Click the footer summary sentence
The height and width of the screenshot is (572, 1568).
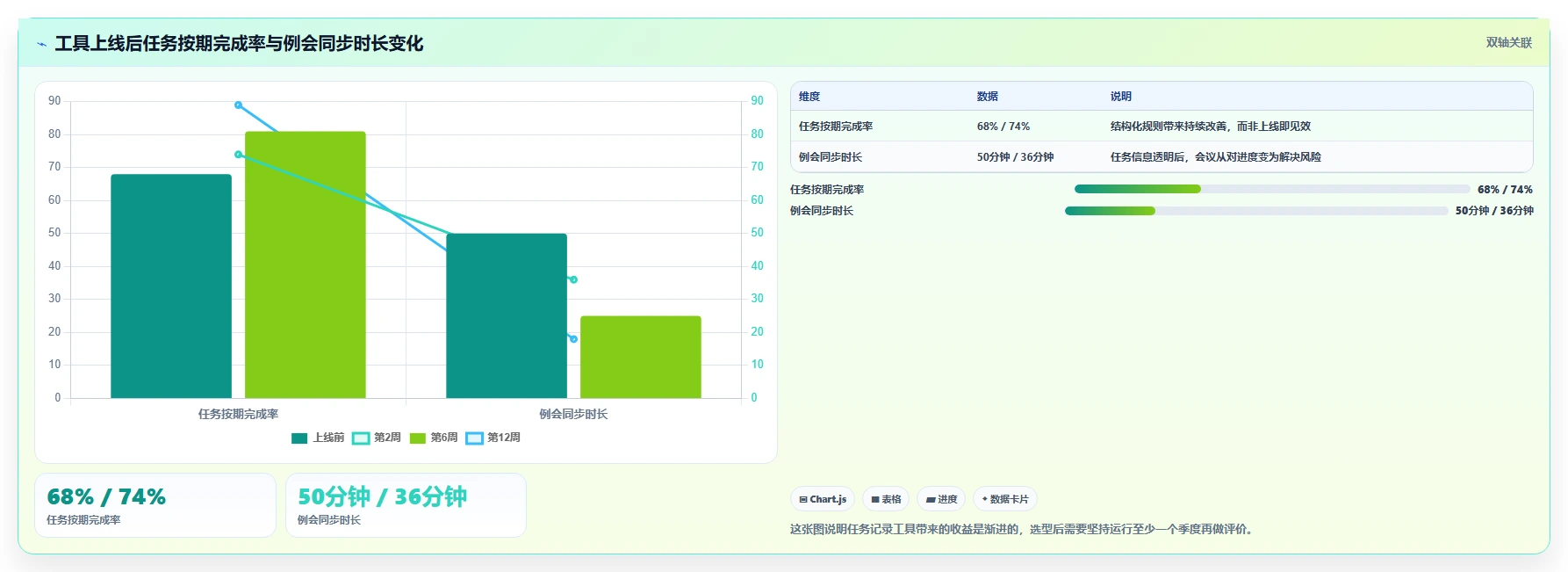coord(1023,529)
